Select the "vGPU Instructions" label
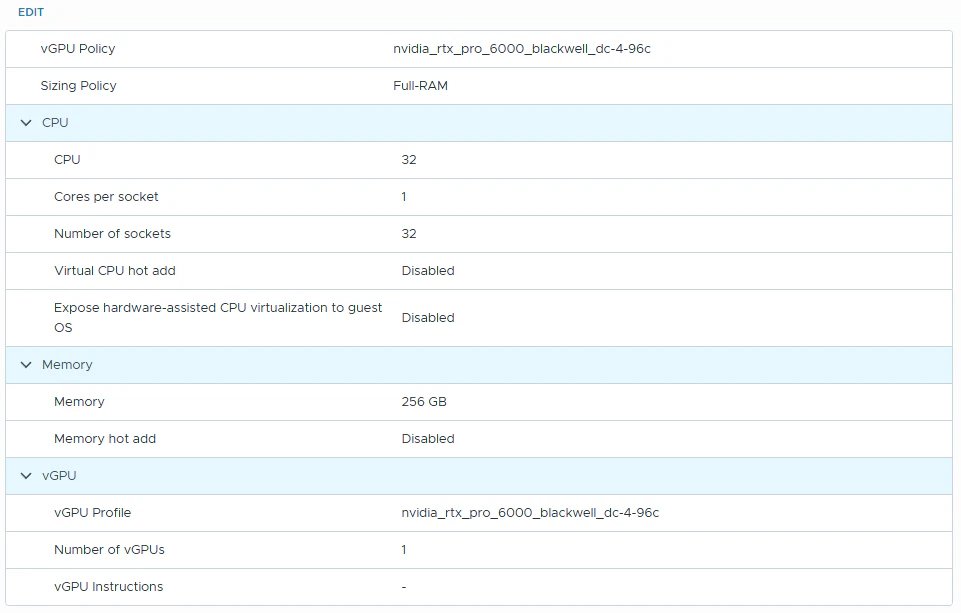Image resolution: width=961 pixels, height=613 pixels. pyautogui.click(x=108, y=587)
